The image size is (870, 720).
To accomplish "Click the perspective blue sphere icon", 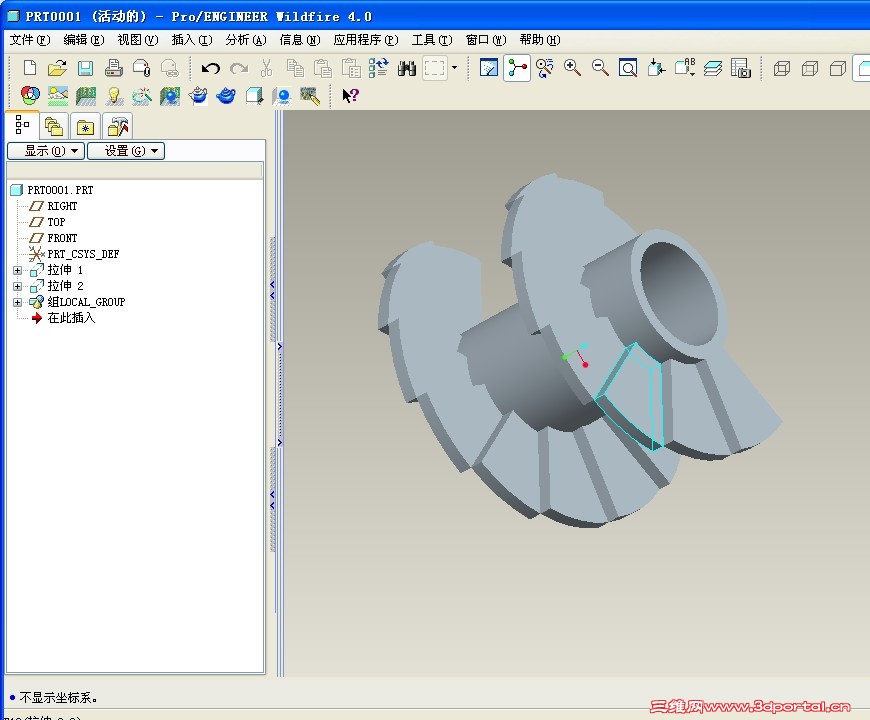I will 282,96.
